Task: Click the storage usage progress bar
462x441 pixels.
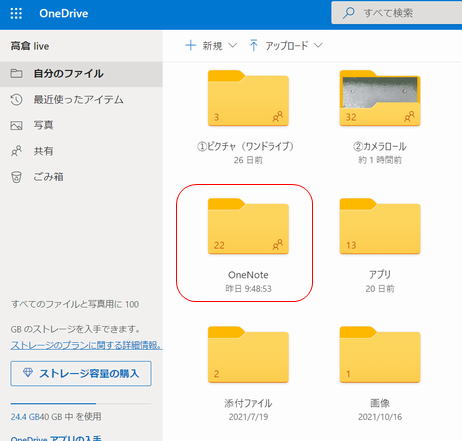Action: 81,403
